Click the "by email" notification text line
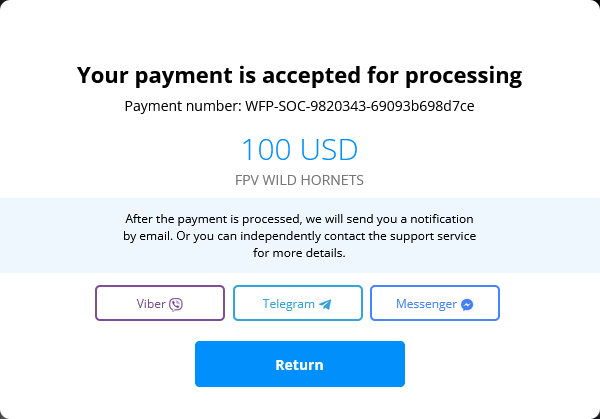The image size is (600, 419). tap(299, 236)
